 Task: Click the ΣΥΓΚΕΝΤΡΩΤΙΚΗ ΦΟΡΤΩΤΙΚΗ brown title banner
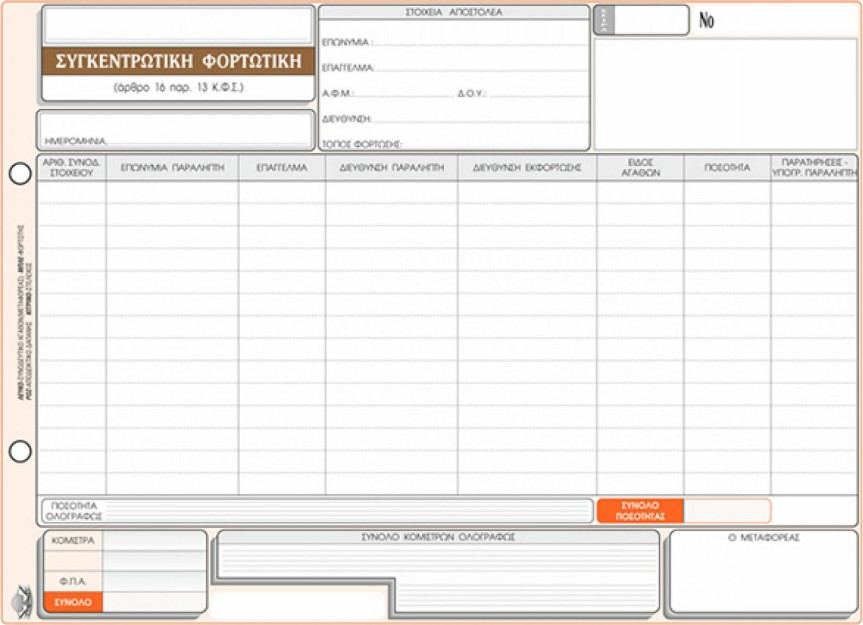click(x=178, y=62)
